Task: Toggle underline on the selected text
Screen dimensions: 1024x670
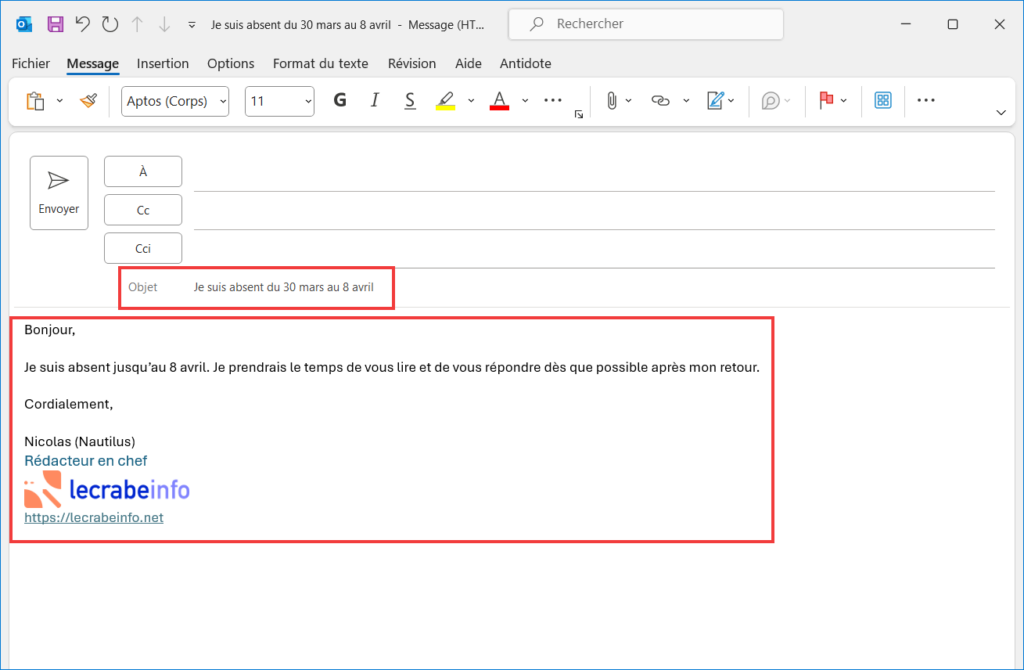Action: coord(410,100)
